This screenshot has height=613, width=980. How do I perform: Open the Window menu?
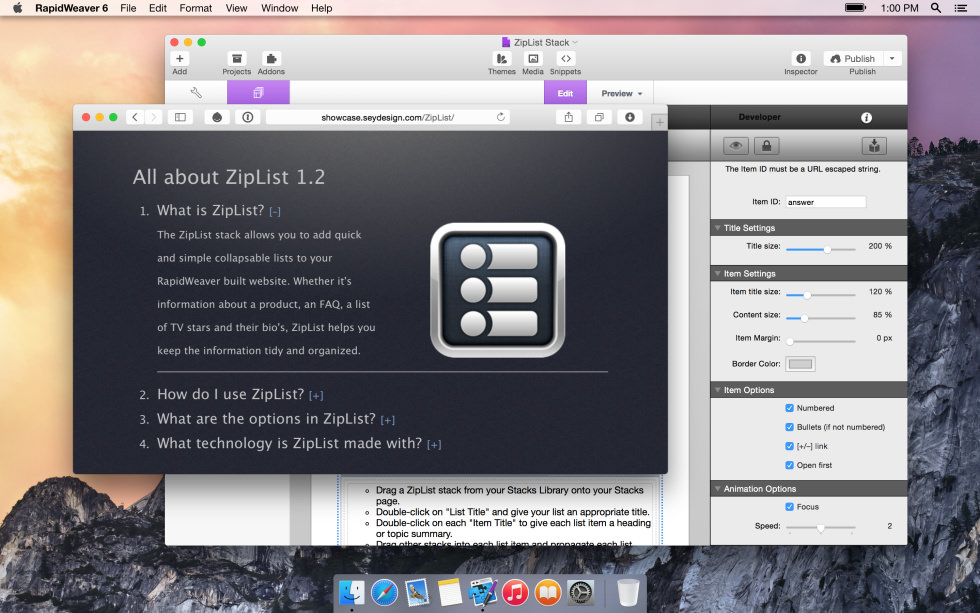[x=279, y=8]
